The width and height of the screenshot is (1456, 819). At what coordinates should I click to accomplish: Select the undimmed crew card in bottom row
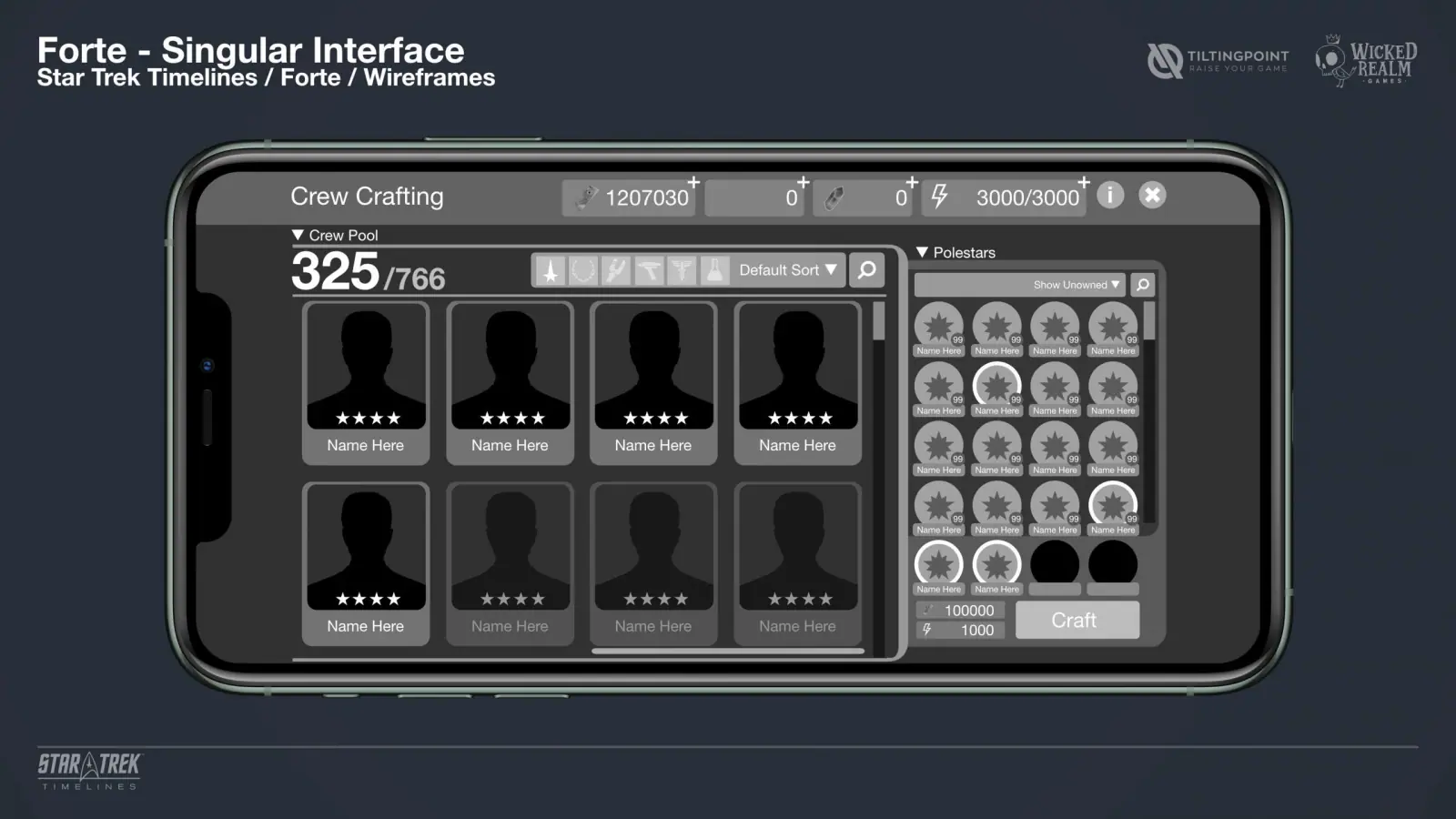point(366,564)
